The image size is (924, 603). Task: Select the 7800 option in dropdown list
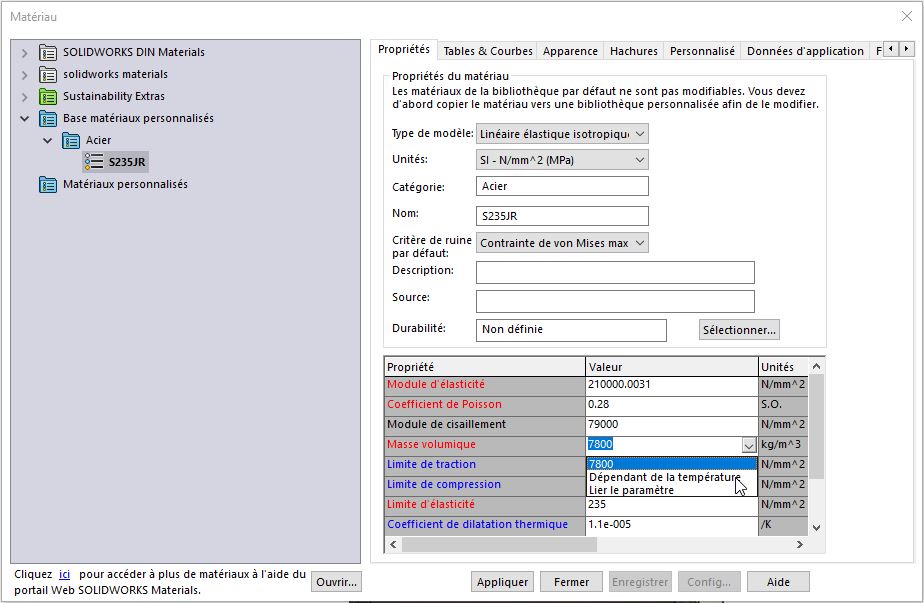tap(672, 464)
